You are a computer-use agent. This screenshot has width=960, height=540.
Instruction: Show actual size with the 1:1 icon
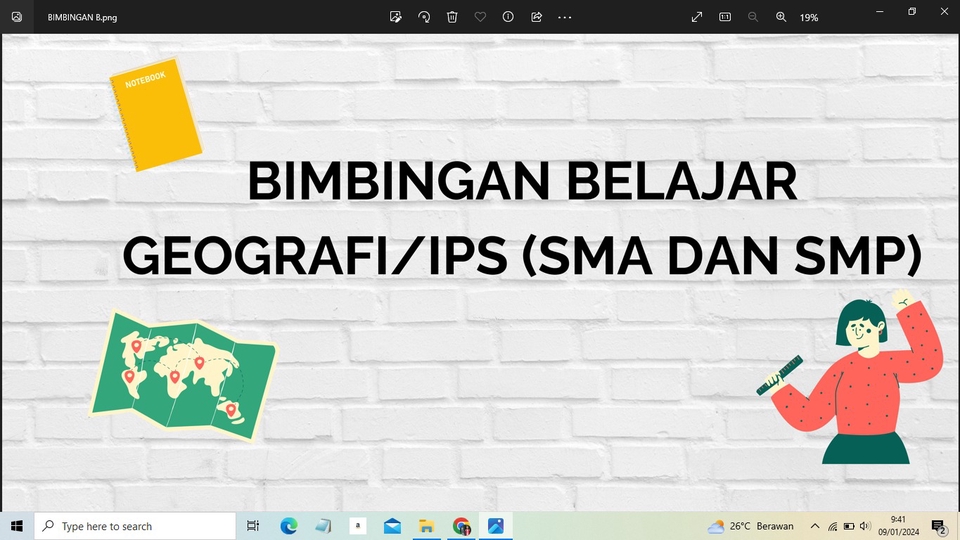pyautogui.click(x=725, y=17)
